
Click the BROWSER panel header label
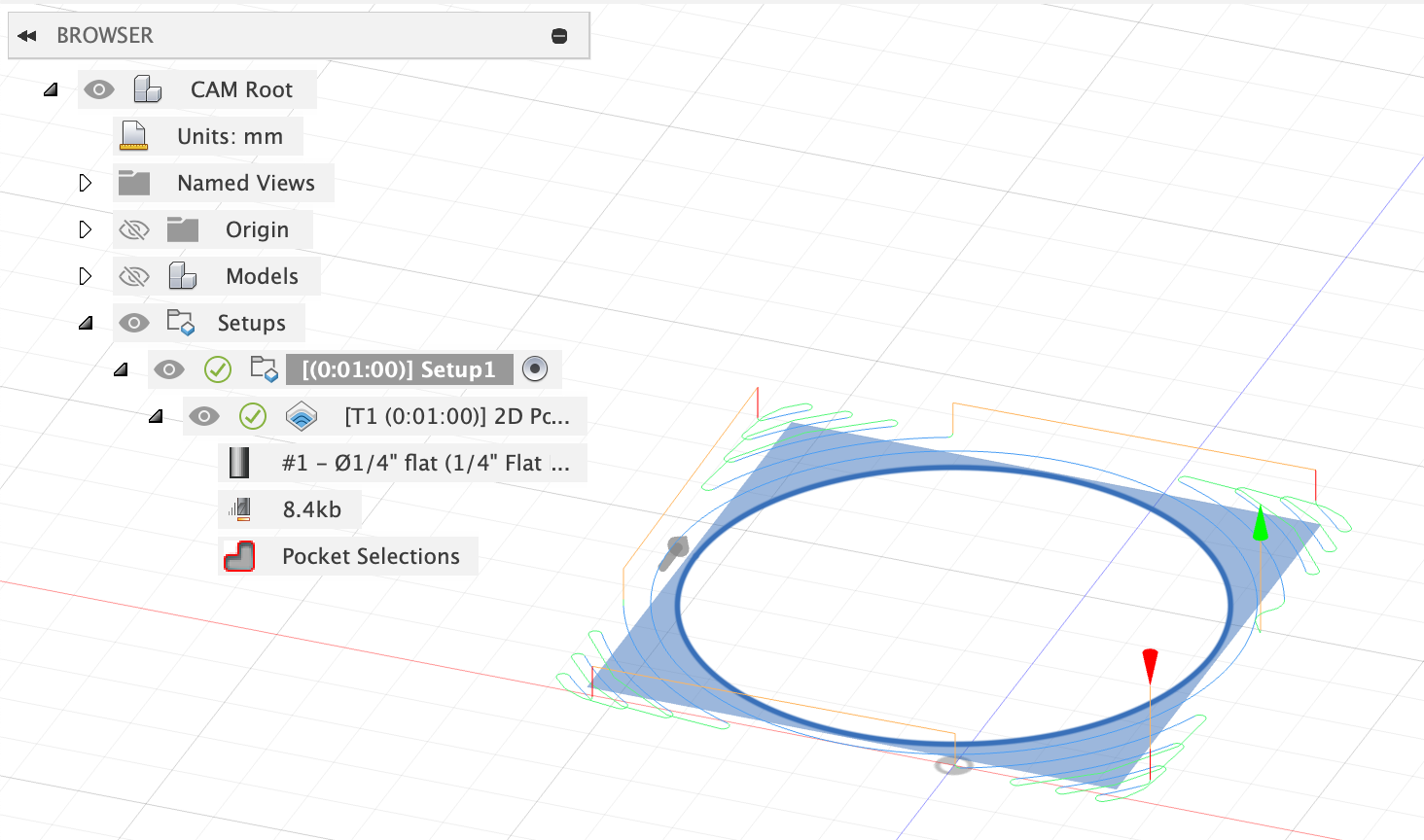coord(105,35)
